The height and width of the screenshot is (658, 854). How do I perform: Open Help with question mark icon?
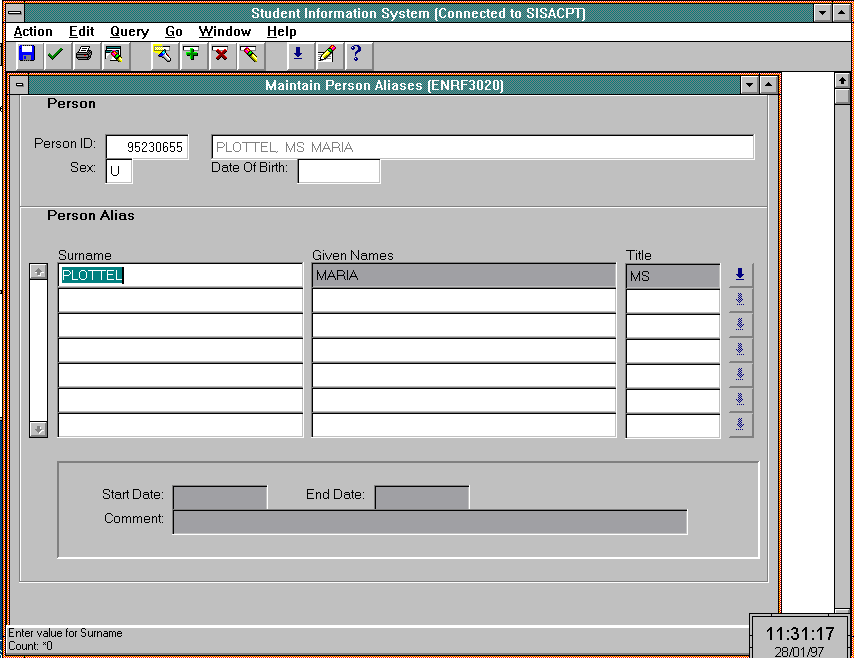(355, 54)
